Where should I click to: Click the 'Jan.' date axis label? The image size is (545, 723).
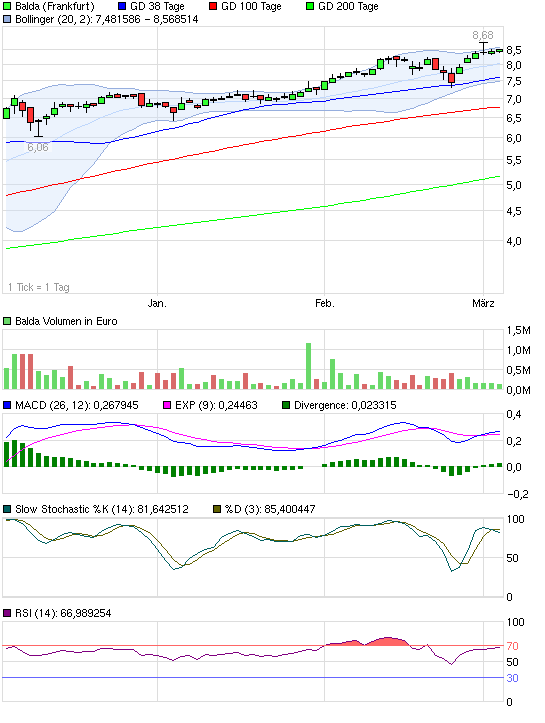157,303
